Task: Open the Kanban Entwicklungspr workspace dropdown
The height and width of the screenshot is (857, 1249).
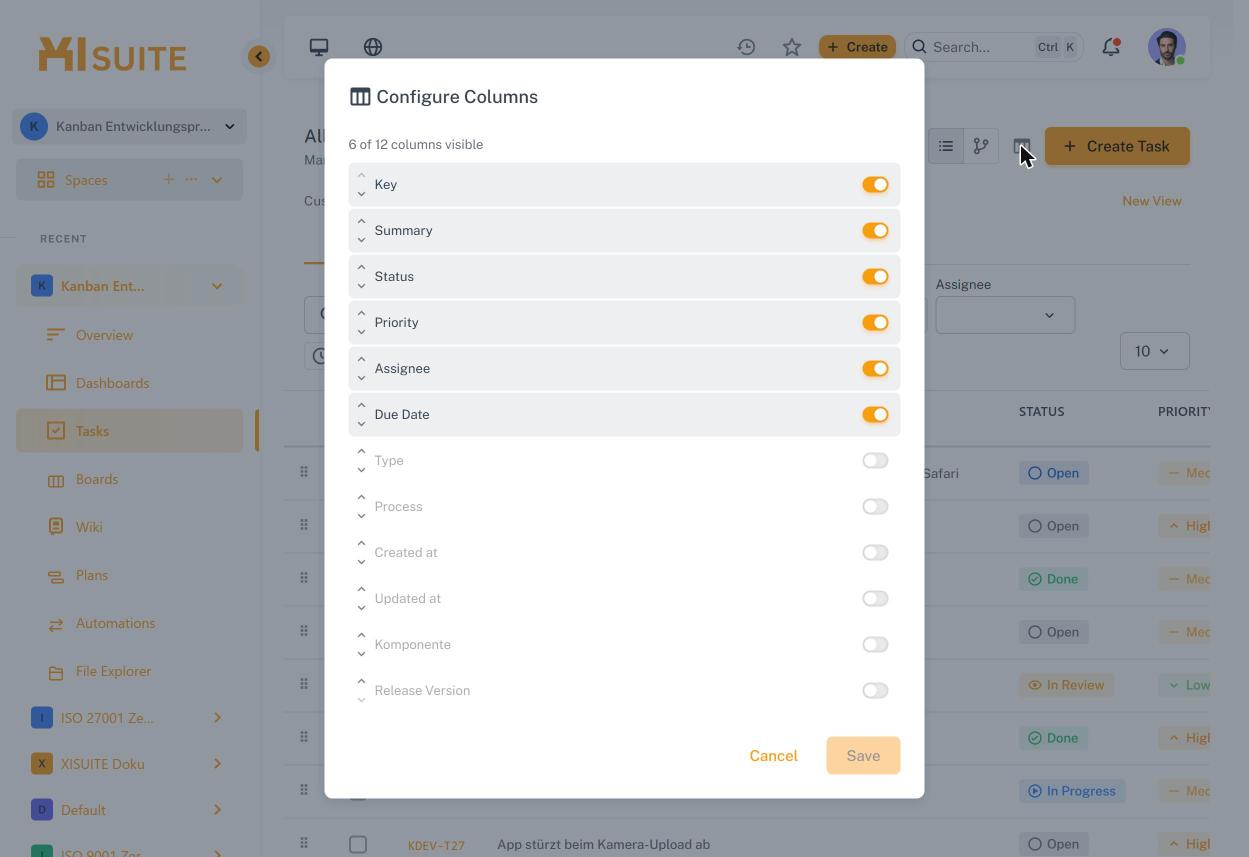Action: (130, 127)
